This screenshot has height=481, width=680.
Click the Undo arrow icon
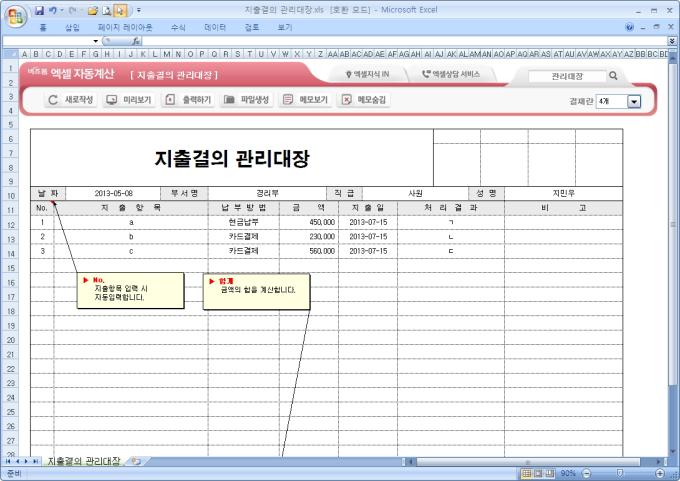52,10
